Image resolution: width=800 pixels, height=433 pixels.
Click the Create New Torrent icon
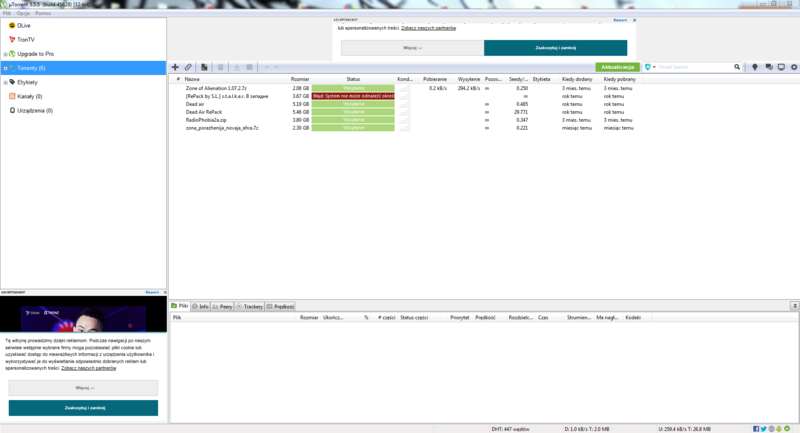[x=205, y=67]
